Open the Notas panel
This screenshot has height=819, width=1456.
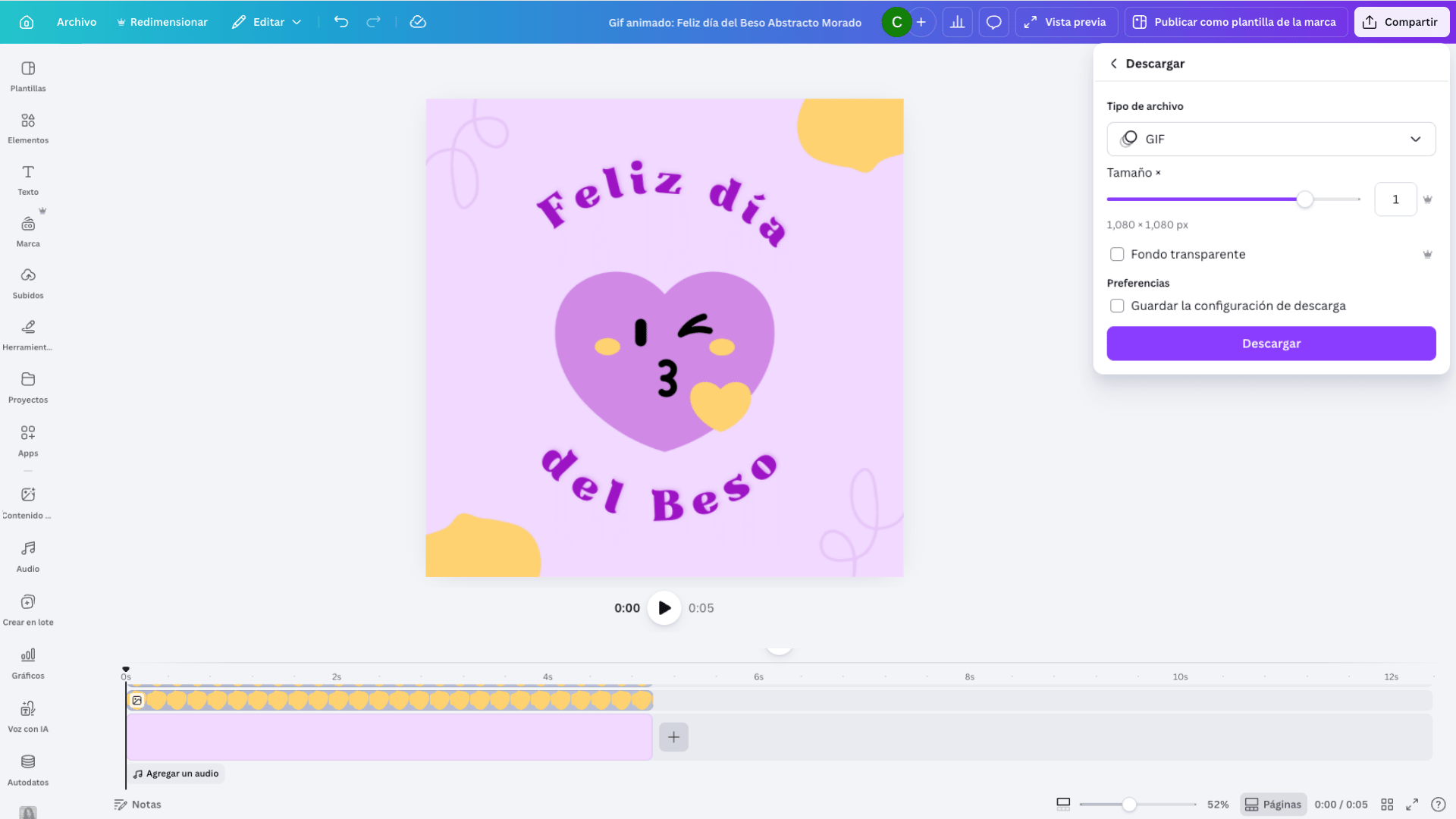pyautogui.click(x=137, y=805)
